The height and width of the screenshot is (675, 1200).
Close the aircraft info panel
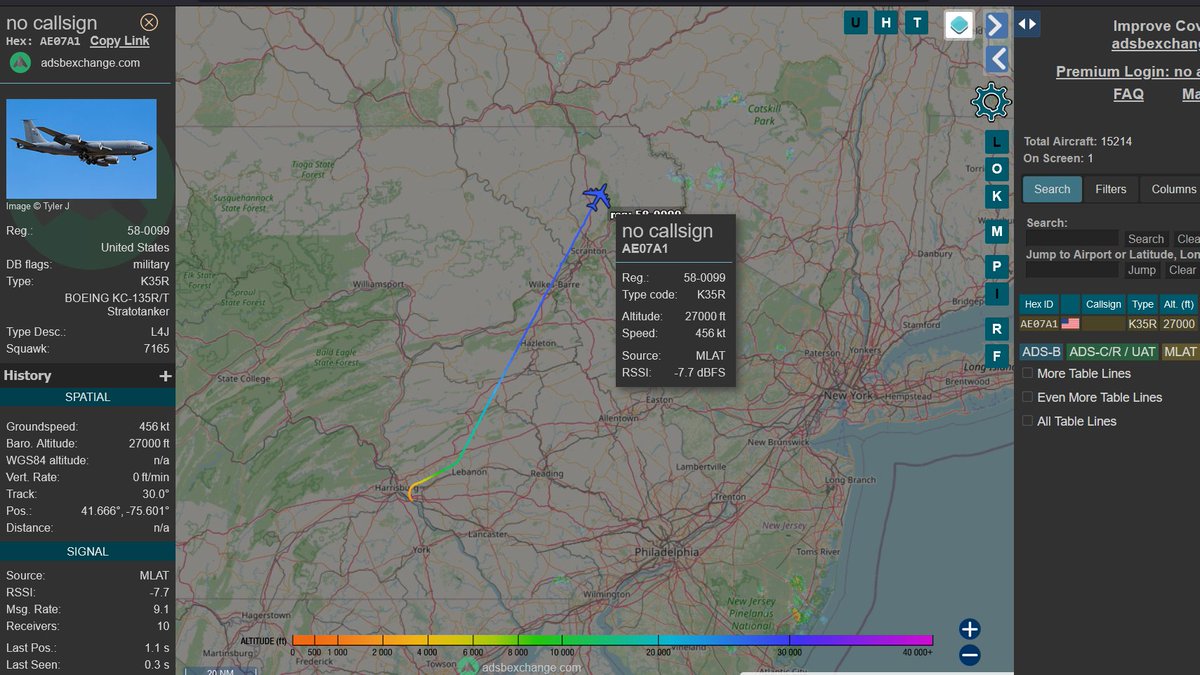click(x=149, y=22)
